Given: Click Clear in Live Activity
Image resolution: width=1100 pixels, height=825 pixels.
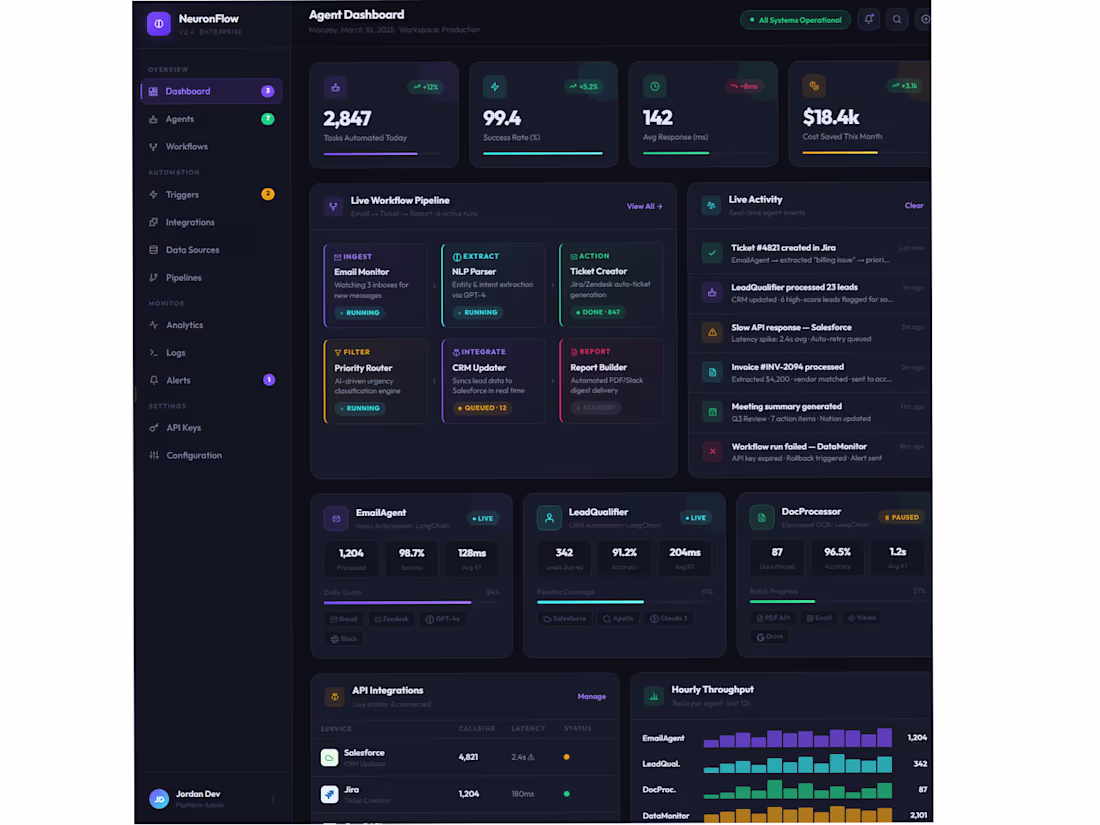Looking at the screenshot, I should (913, 206).
